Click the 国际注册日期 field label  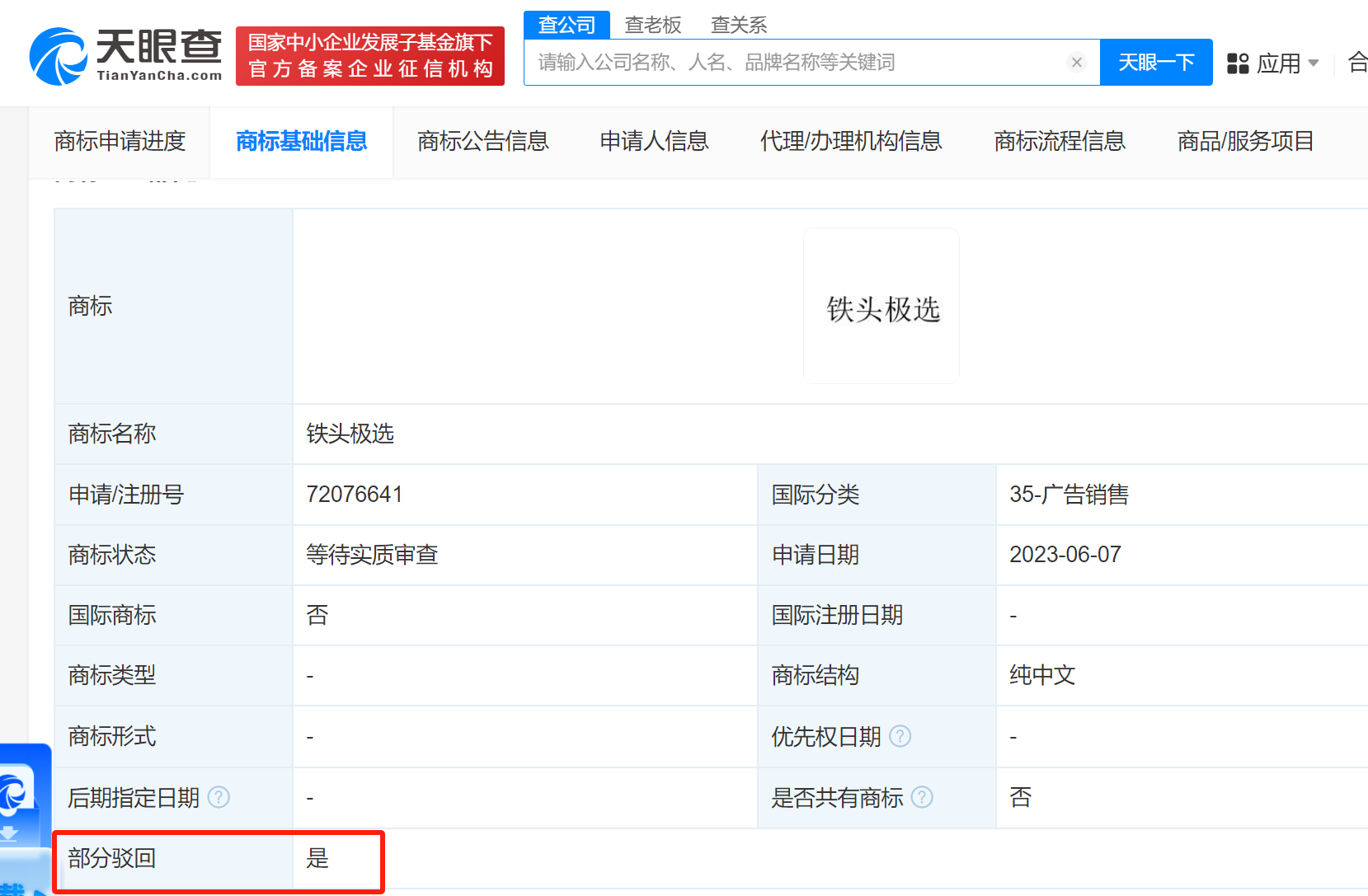pyautogui.click(x=837, y=616)
